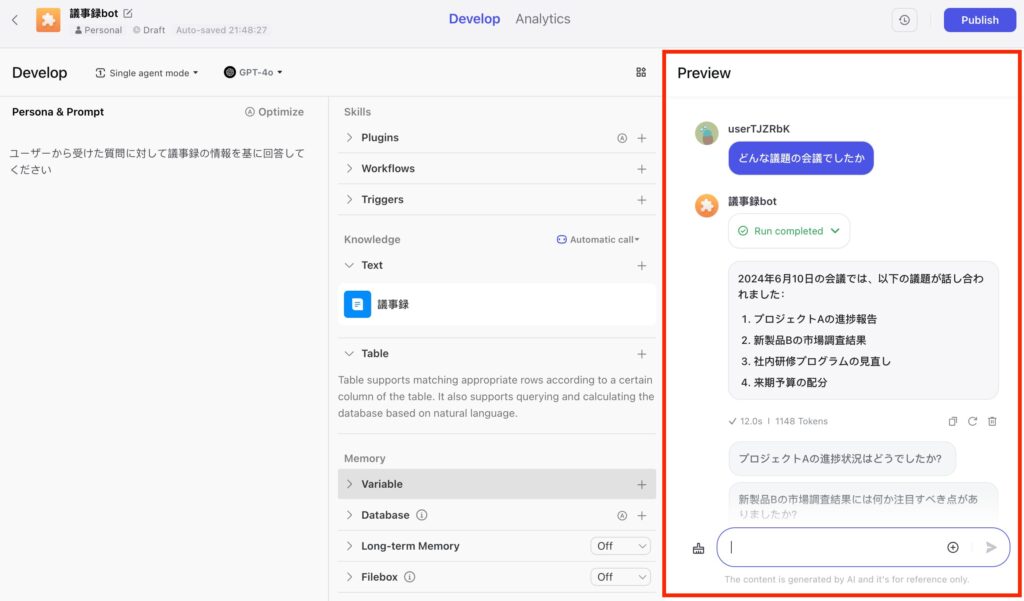Switch to the Develop tab
The width and height of the screenshot is (1024, 601).
click(x=474, y=19)
